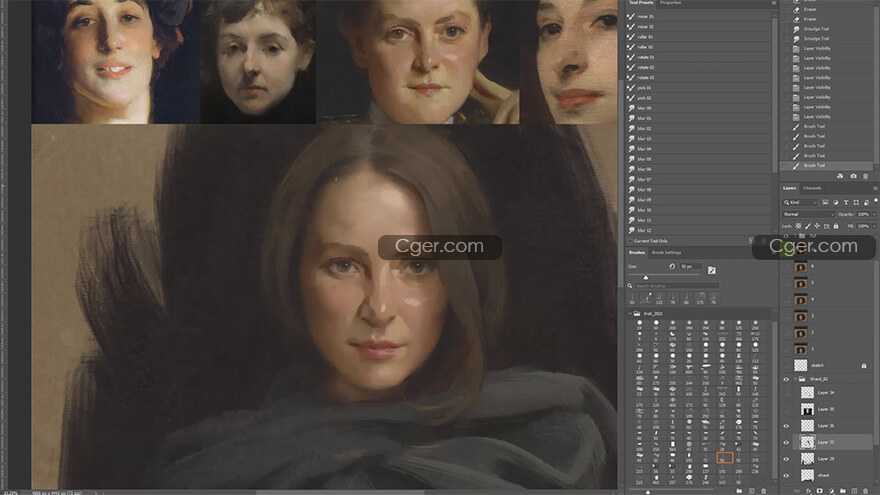
Task: Collapse the brush folder in Brushes panel
Action: [630, 313]
